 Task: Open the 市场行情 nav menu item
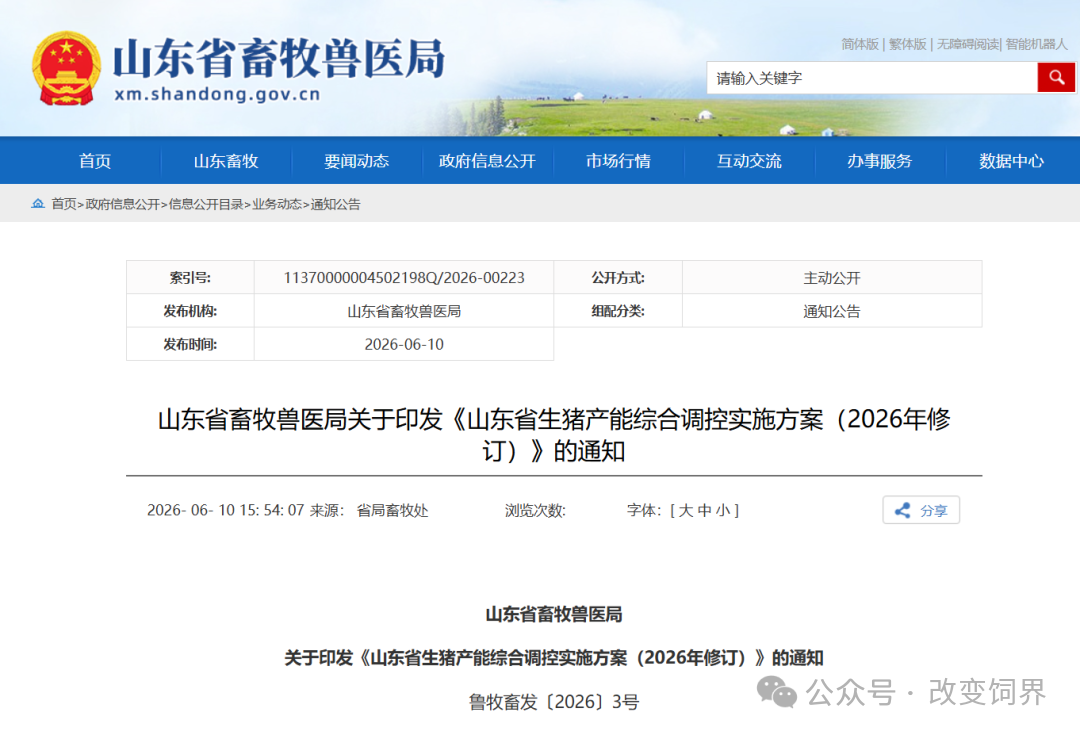[x=619, y=161]
